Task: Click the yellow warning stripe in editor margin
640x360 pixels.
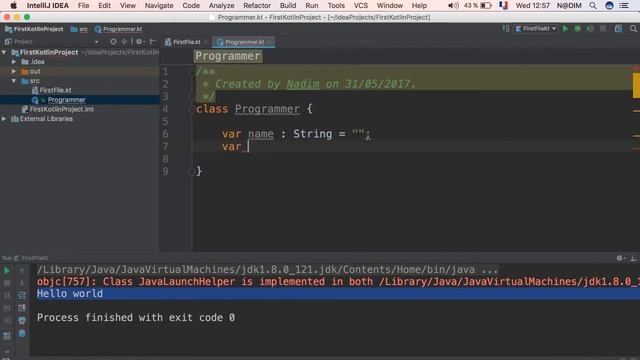Action: click(636, 86)
